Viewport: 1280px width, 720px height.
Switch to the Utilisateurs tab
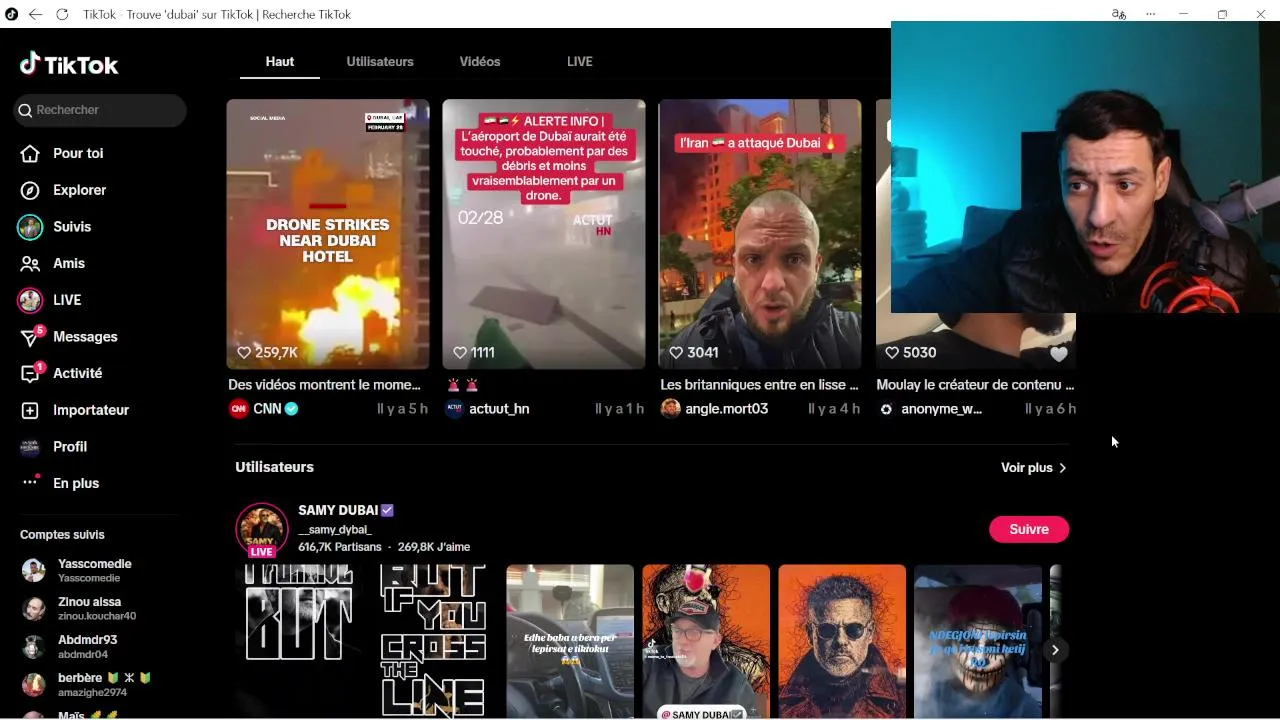[x=380, y=61]
